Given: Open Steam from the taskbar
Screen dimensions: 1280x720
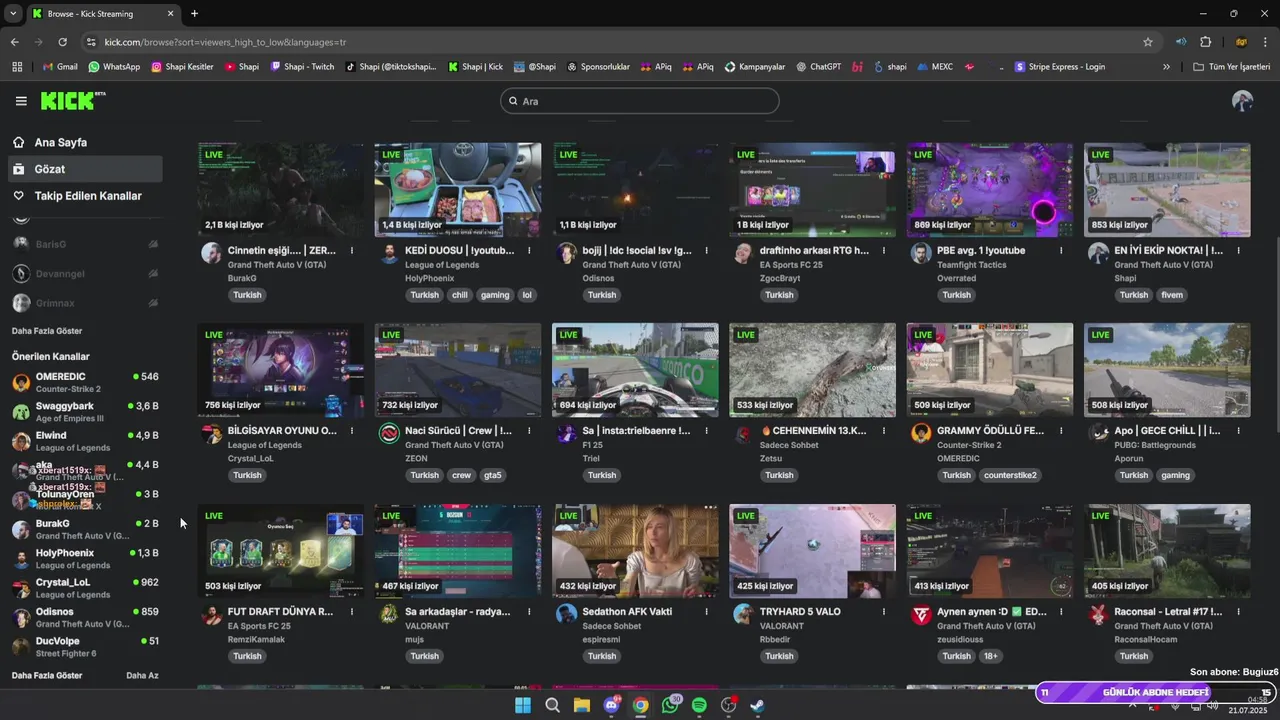Looking at the screenshot, I should [x=758, y=705].
